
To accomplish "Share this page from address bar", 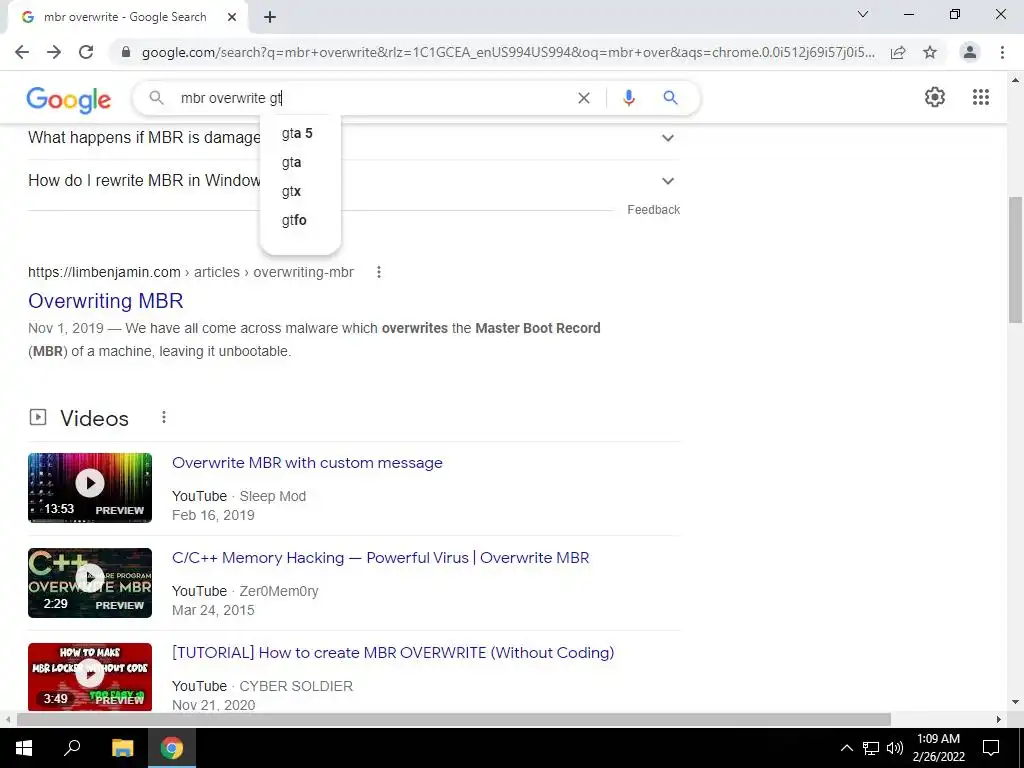I will tap(898, 52).
